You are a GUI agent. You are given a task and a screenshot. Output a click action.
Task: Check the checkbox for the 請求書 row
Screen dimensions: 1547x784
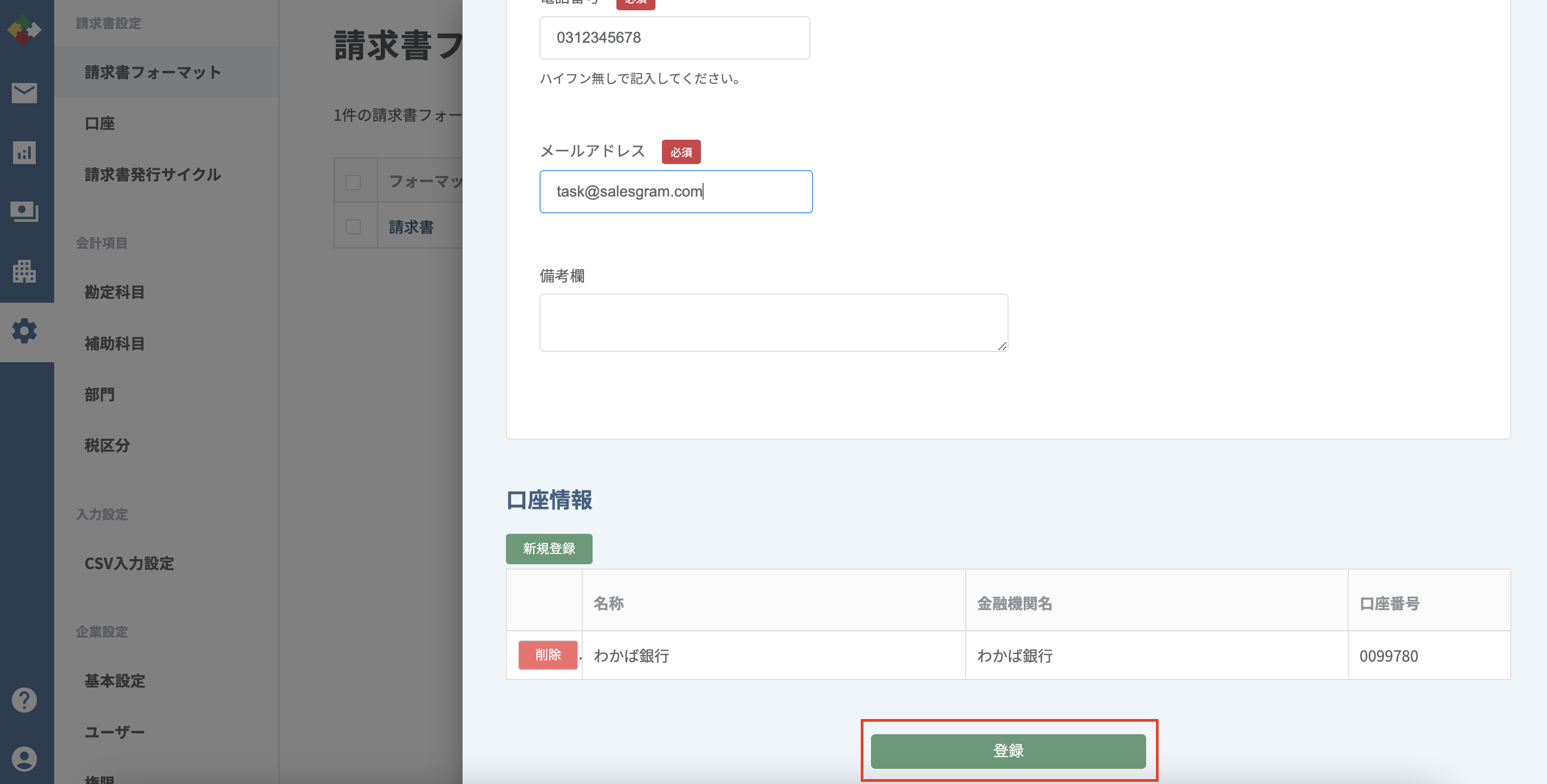tap(353, 227)
